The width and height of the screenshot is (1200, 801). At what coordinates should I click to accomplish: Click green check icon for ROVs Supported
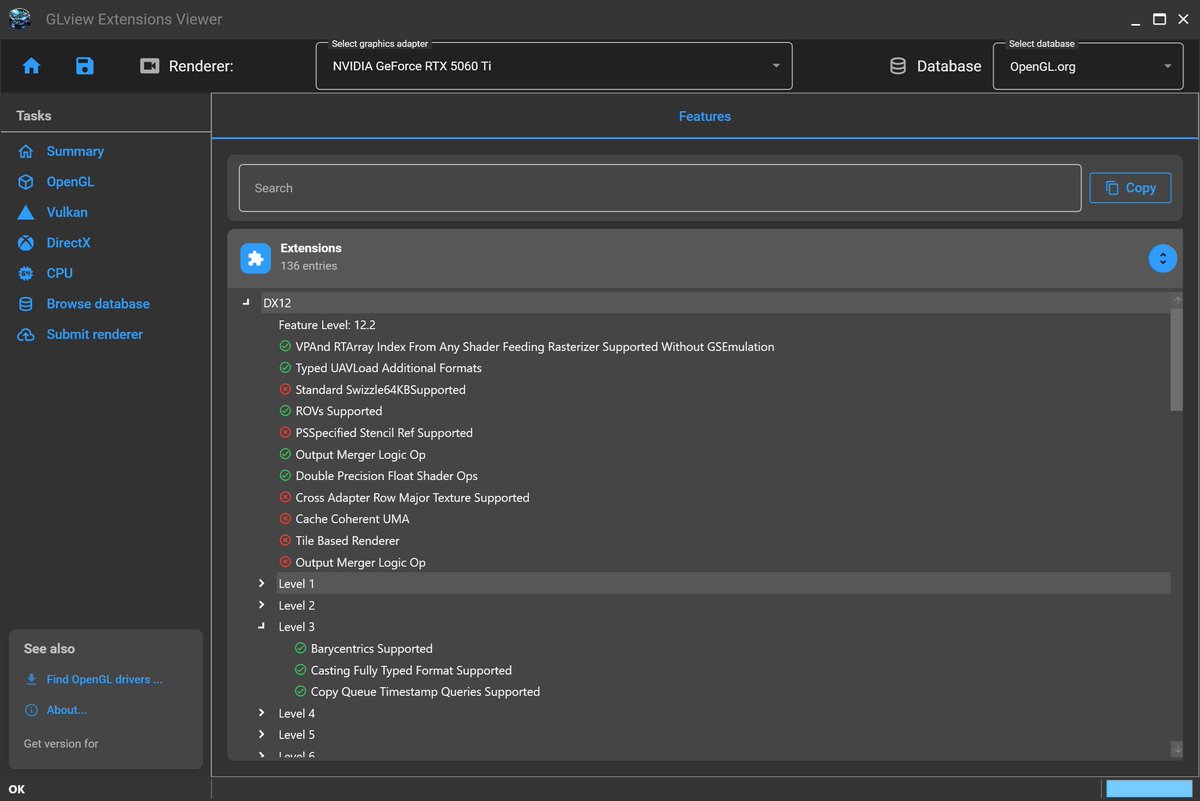(x=285, y=411)
